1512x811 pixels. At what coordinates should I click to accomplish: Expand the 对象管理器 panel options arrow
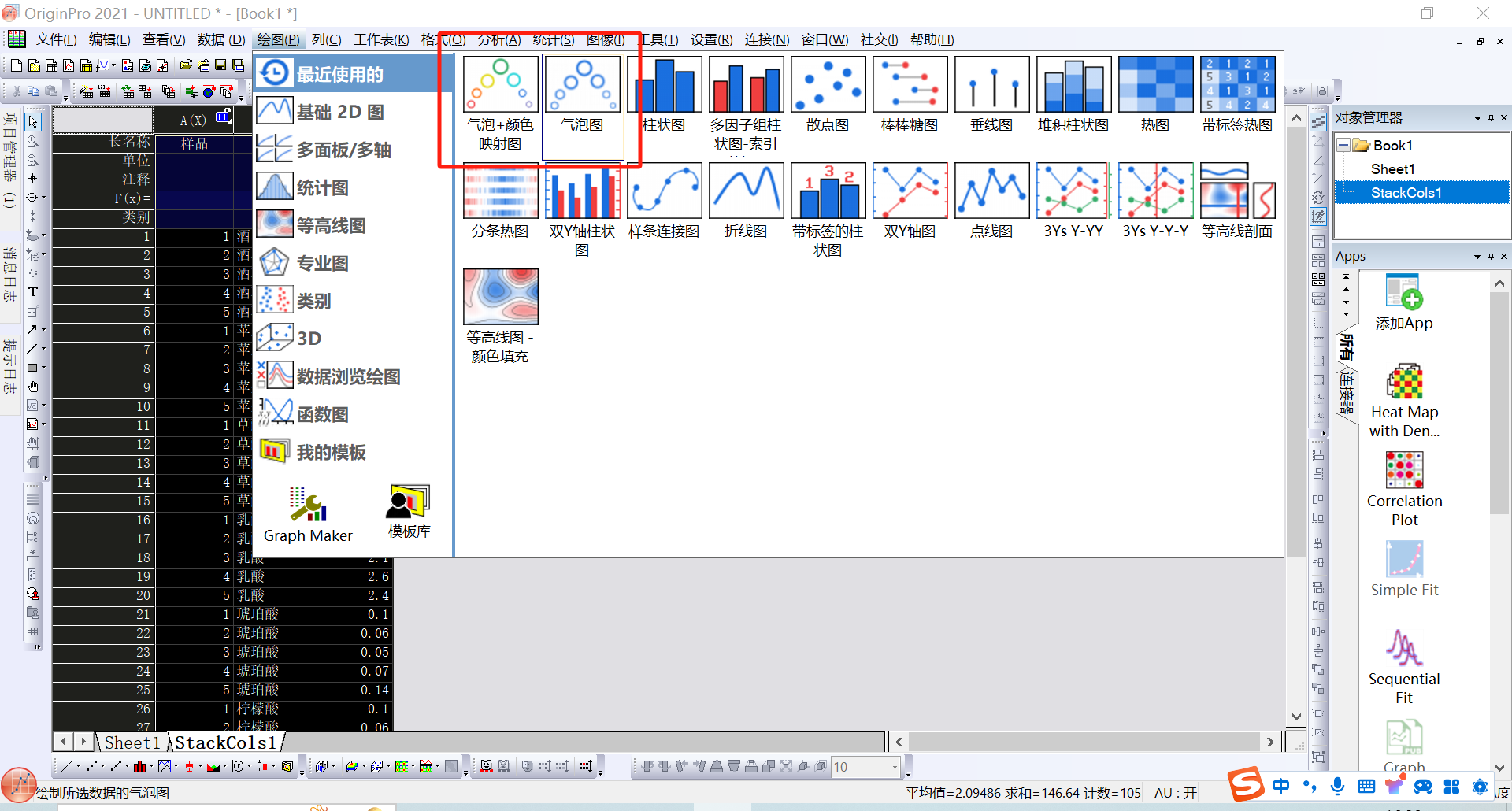pos(1477,118)
